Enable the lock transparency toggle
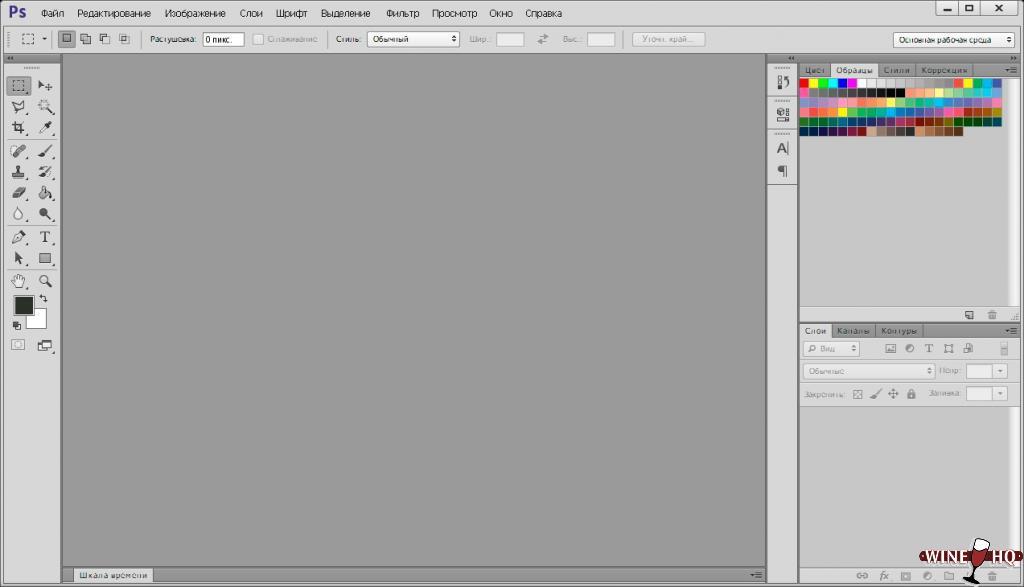The image size is (1024, 587). (x=858, y=394)
